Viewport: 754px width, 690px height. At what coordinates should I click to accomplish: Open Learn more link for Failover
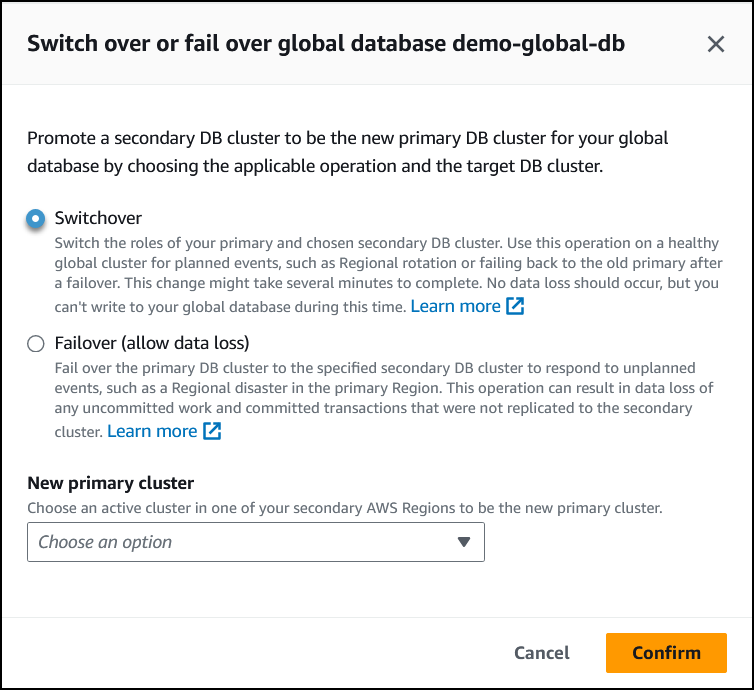pos(152,432)
